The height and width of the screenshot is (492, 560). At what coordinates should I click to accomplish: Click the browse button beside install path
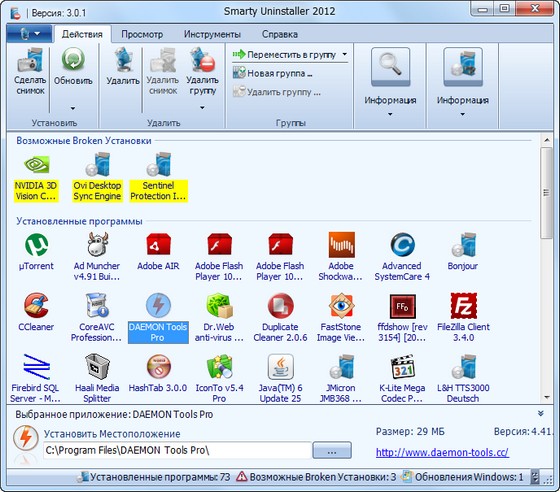pos(332,450)
